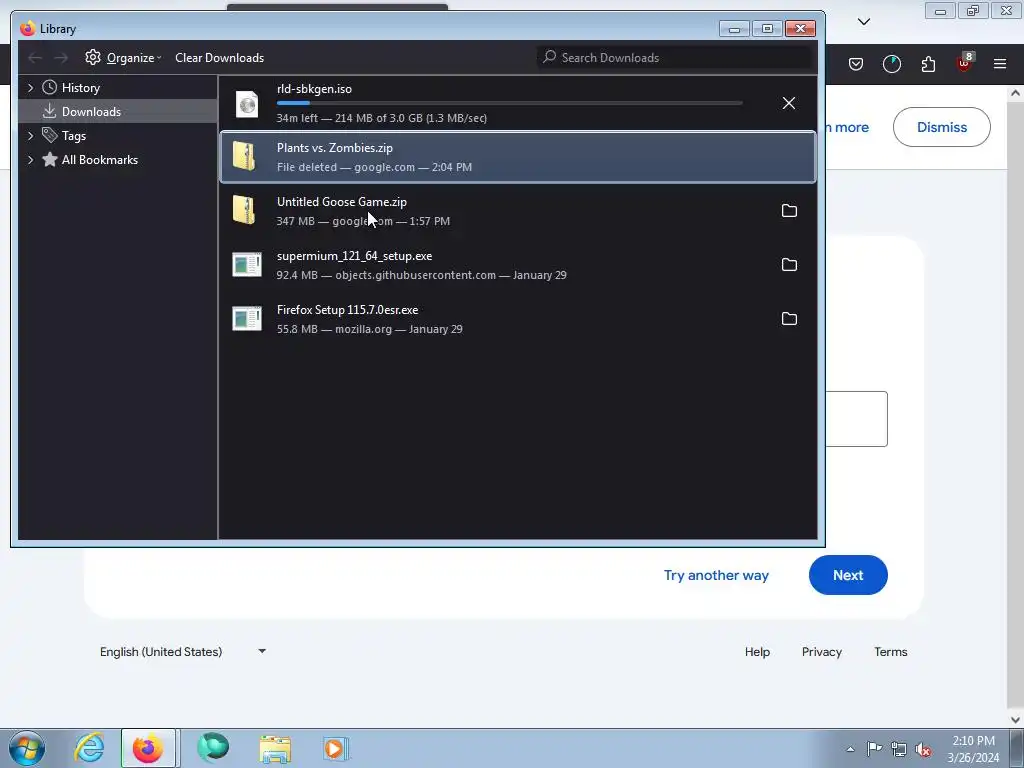Launch Internet Explorer from the taskbar
The height and width of the screenshot is (768, 1024).
click(89, 748)
